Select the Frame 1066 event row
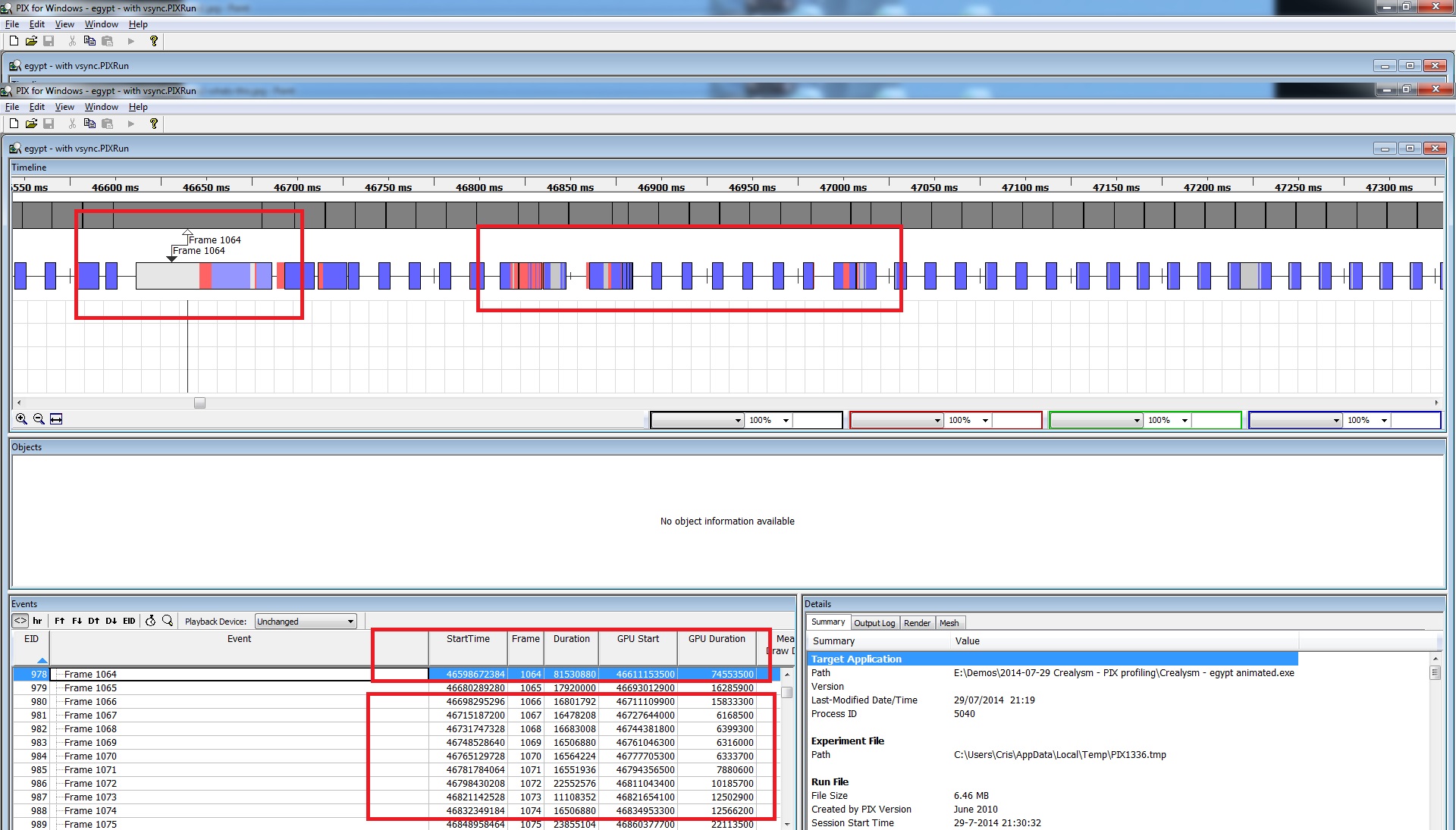The width and height of the screenshot is (1456, 830). click(x=90, y=702)
